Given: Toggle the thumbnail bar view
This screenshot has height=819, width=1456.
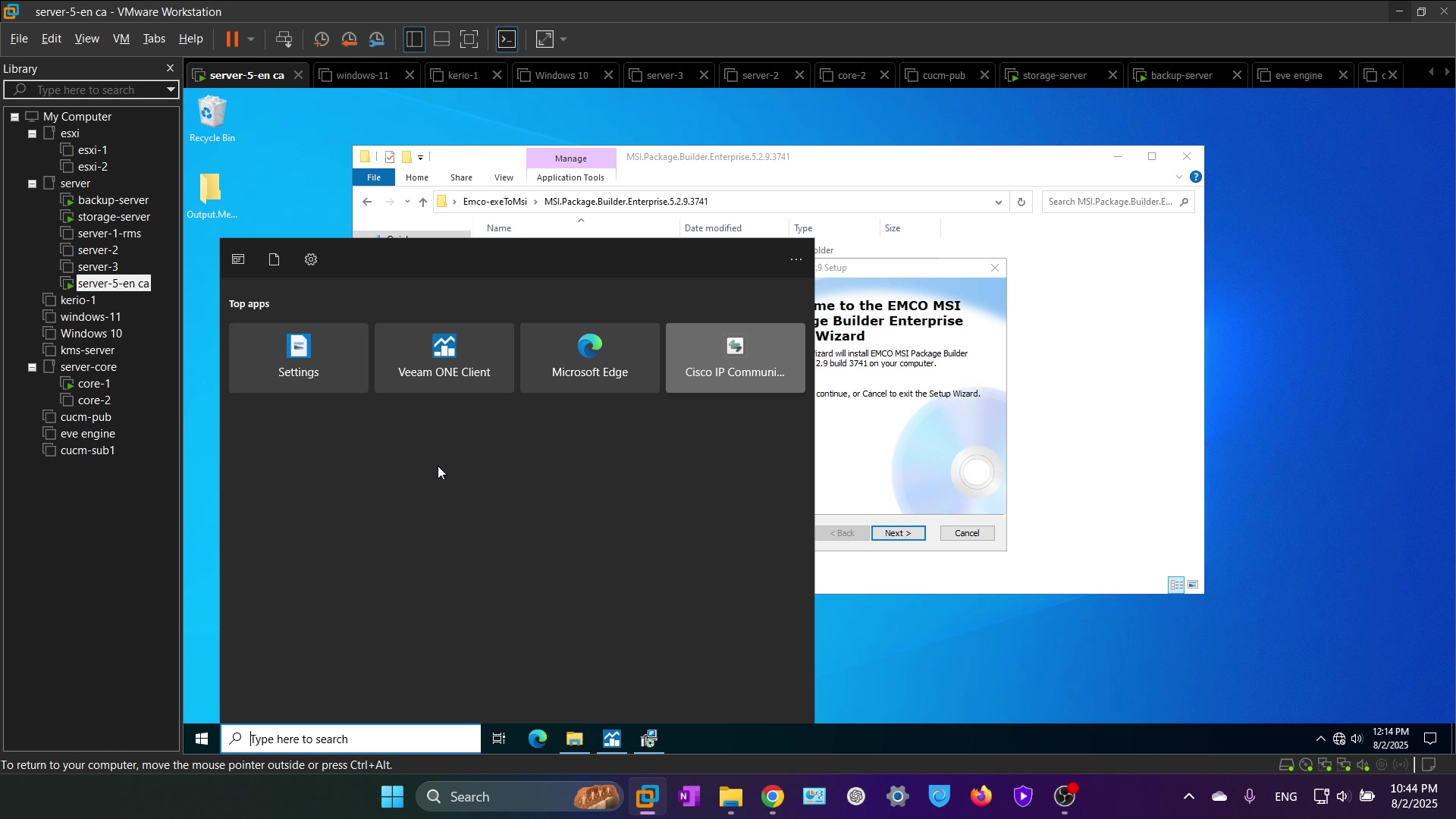Looking at the screenshot, I should pyautogui.click(x=441, y=39).
